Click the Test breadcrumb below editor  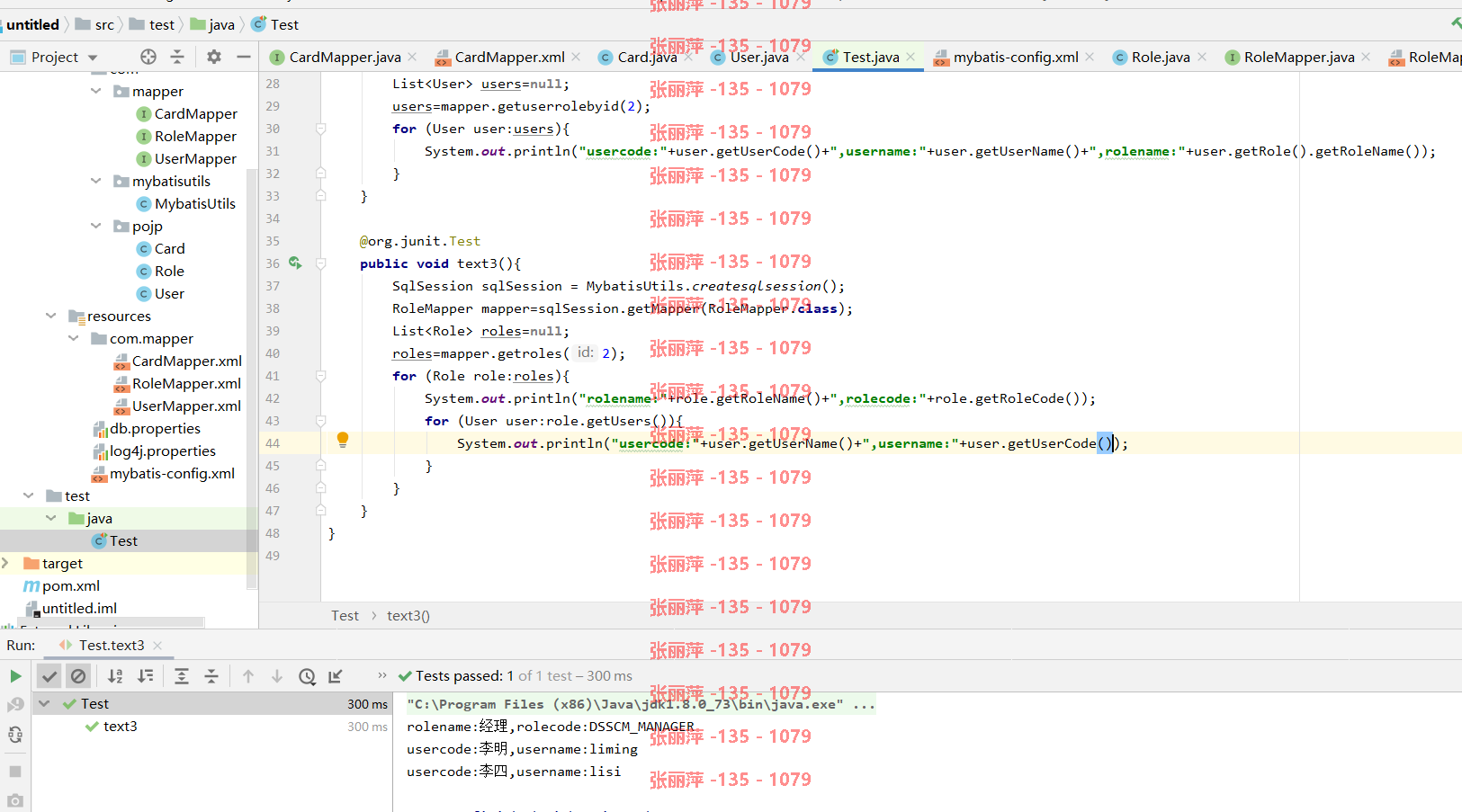click(x=345, y=616)
